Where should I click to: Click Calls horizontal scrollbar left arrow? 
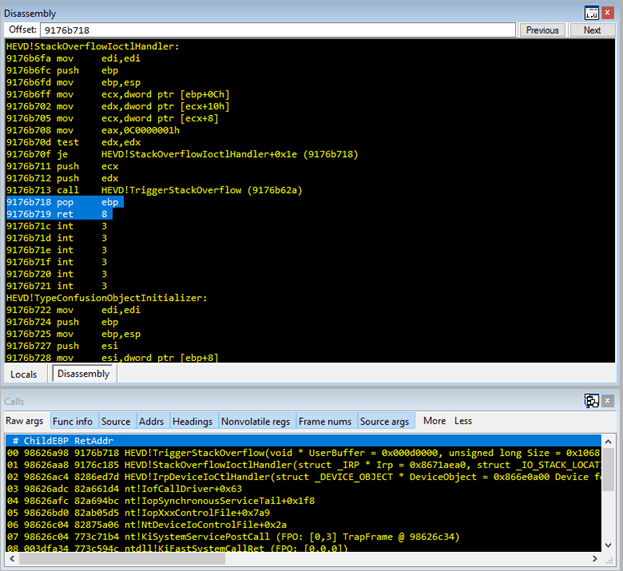12,559
